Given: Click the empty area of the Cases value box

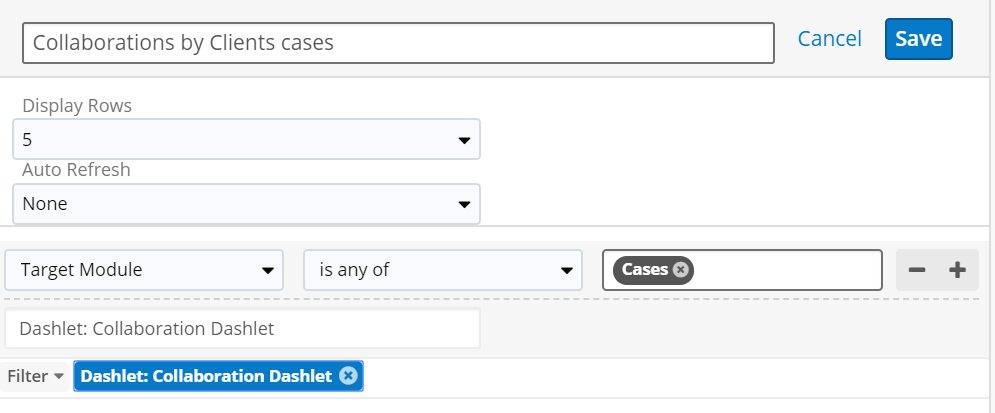Looking at the screenshot, I should (787, 270).
